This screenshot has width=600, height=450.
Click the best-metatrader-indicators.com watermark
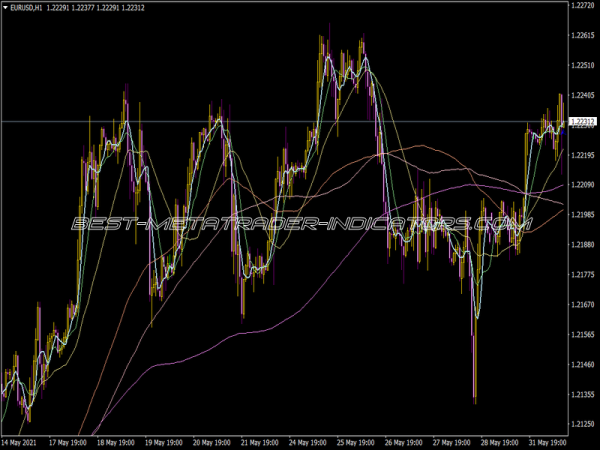302,223
